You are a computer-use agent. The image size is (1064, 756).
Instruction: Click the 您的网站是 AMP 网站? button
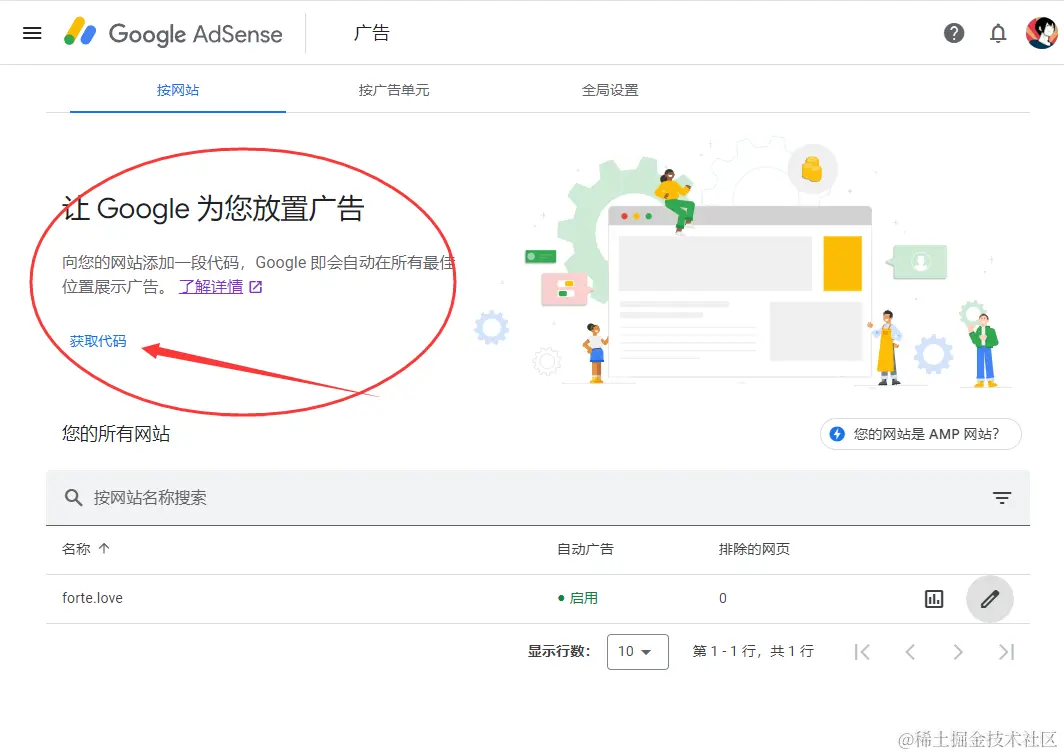[920, 434]
